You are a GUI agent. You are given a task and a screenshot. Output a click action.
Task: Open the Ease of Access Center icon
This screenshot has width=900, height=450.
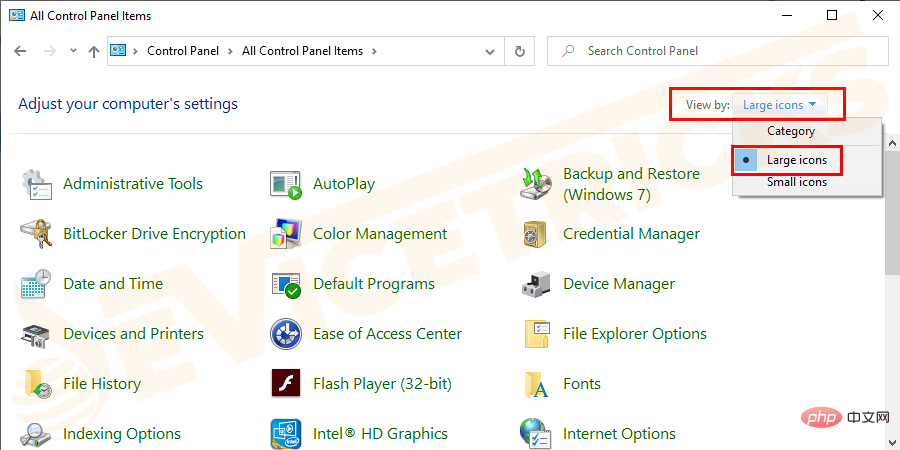click(286, 334)
